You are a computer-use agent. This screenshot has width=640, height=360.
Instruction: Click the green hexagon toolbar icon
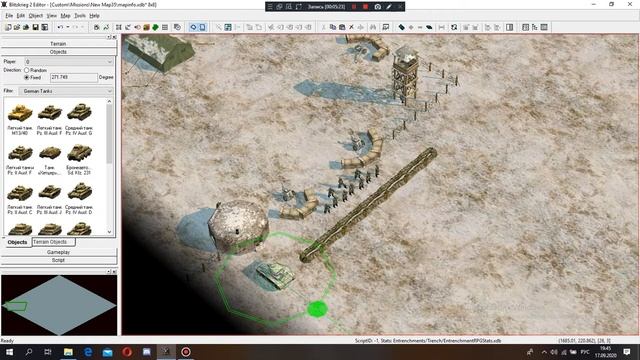pyautogui.click(x=156, y=27)
